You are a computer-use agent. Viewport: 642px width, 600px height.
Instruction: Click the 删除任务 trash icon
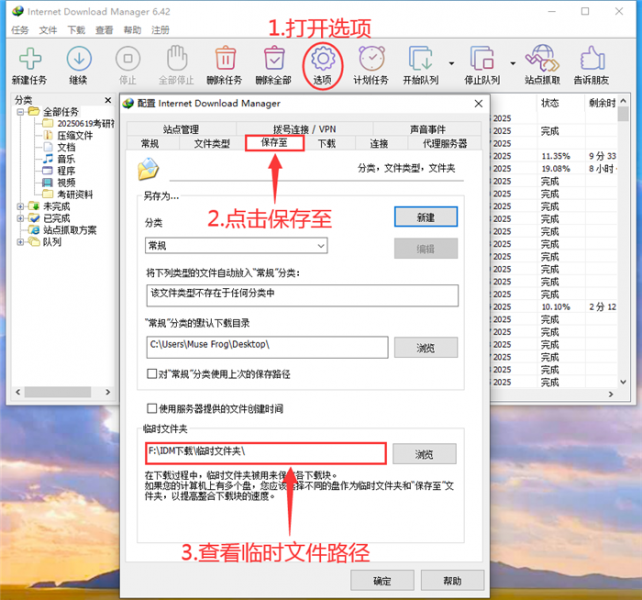[x=226, y=59]
